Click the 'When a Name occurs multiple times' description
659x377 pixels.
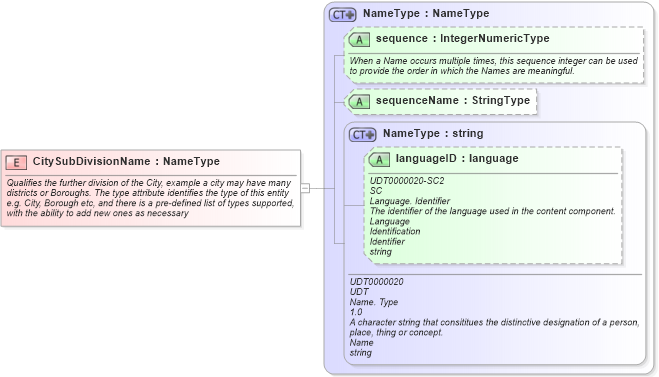pos(493,66)
